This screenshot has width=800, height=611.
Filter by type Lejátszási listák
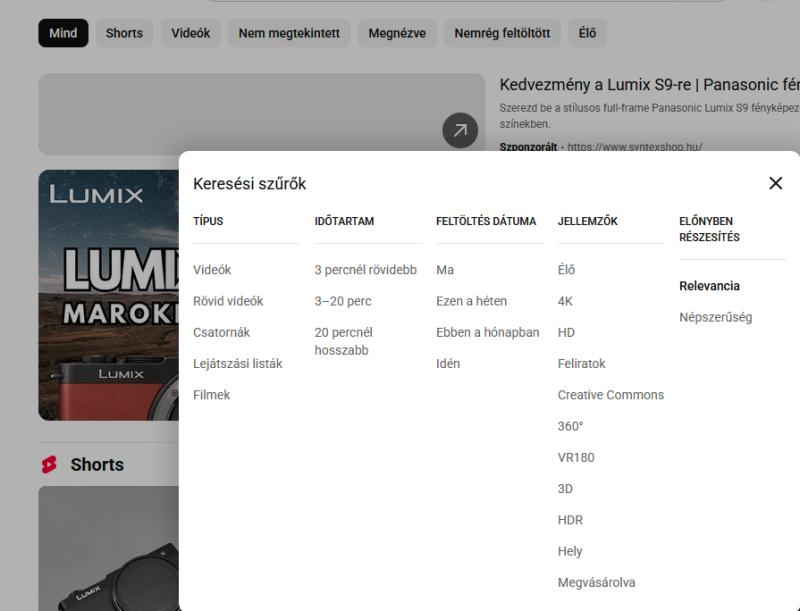[x=238, y=364]
